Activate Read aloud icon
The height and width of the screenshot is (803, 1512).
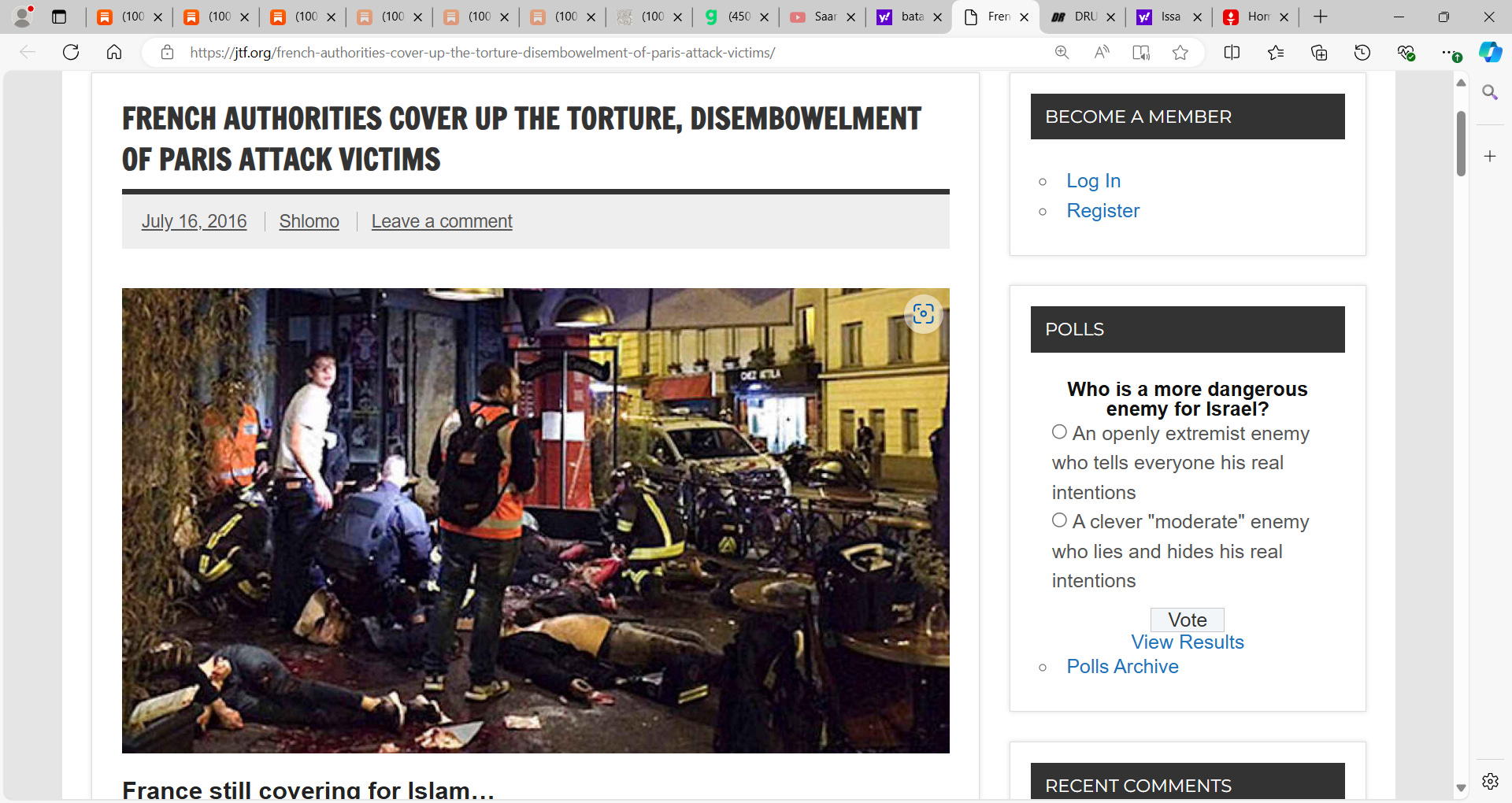1101,53
